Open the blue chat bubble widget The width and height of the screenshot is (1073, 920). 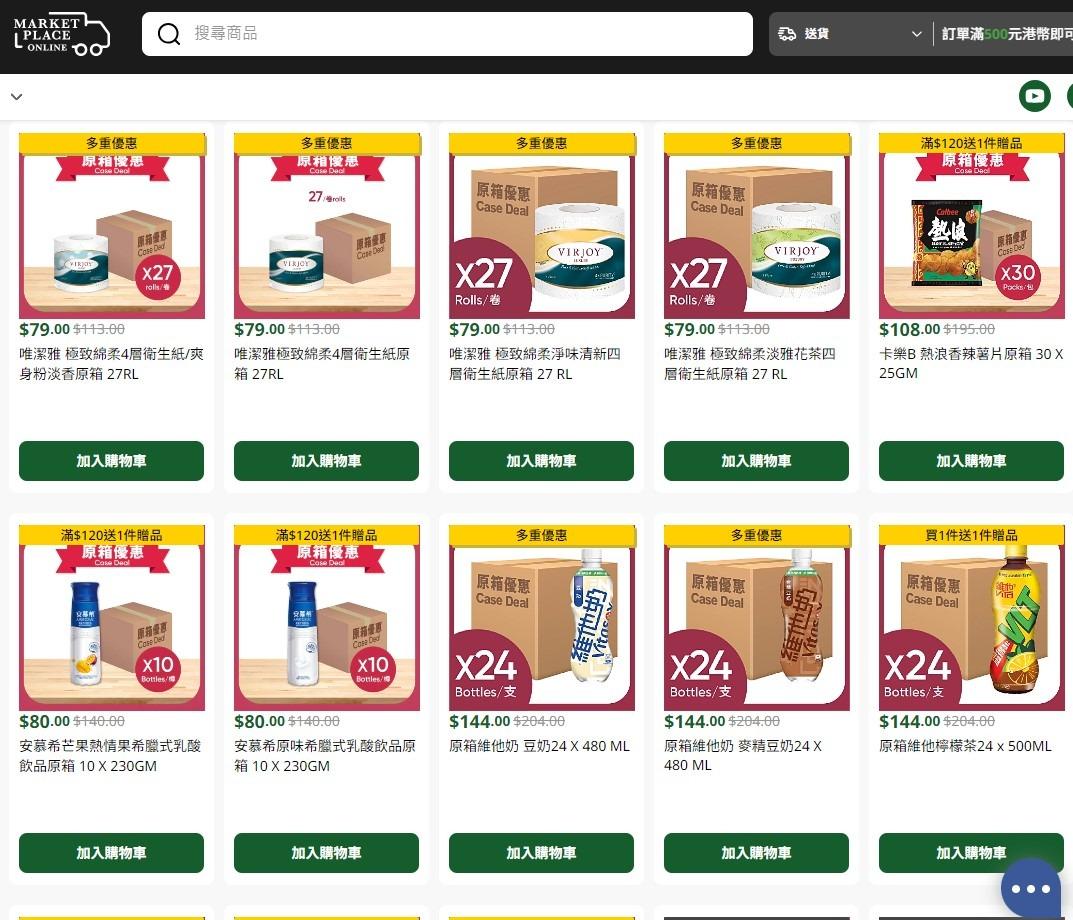(x=1031, y=889)
